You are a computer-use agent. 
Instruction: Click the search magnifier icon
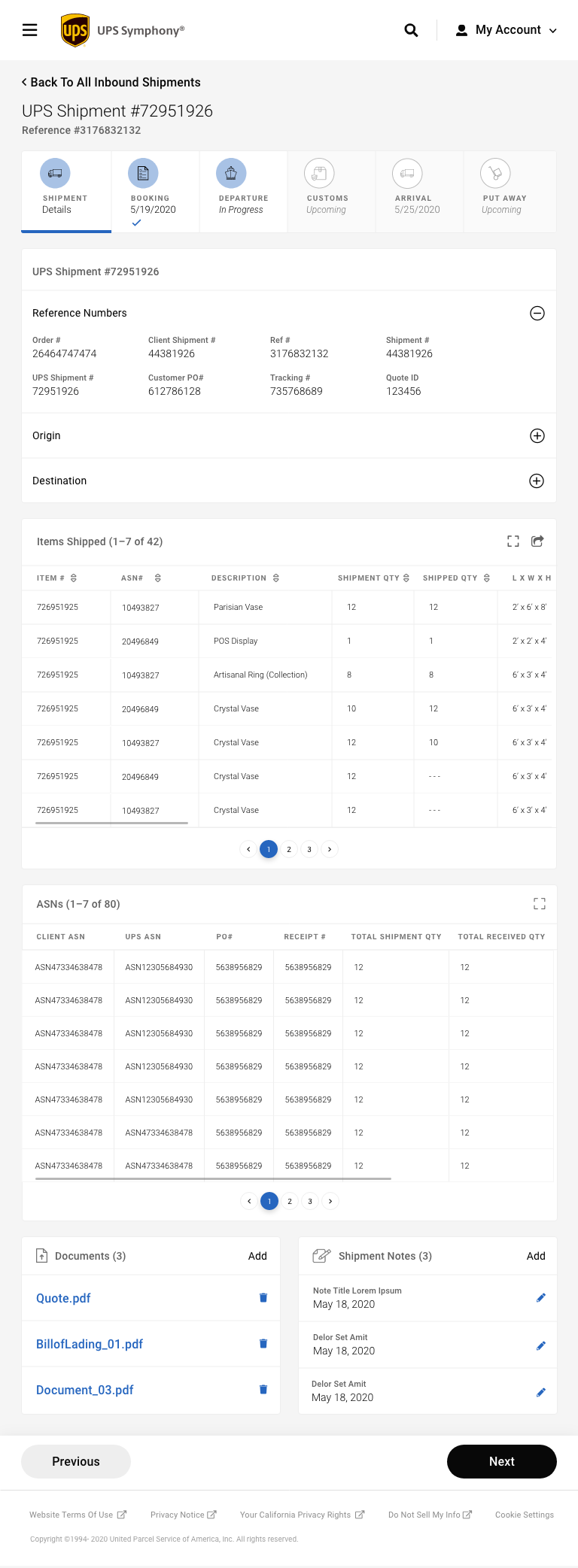click(x=411, y=30)
